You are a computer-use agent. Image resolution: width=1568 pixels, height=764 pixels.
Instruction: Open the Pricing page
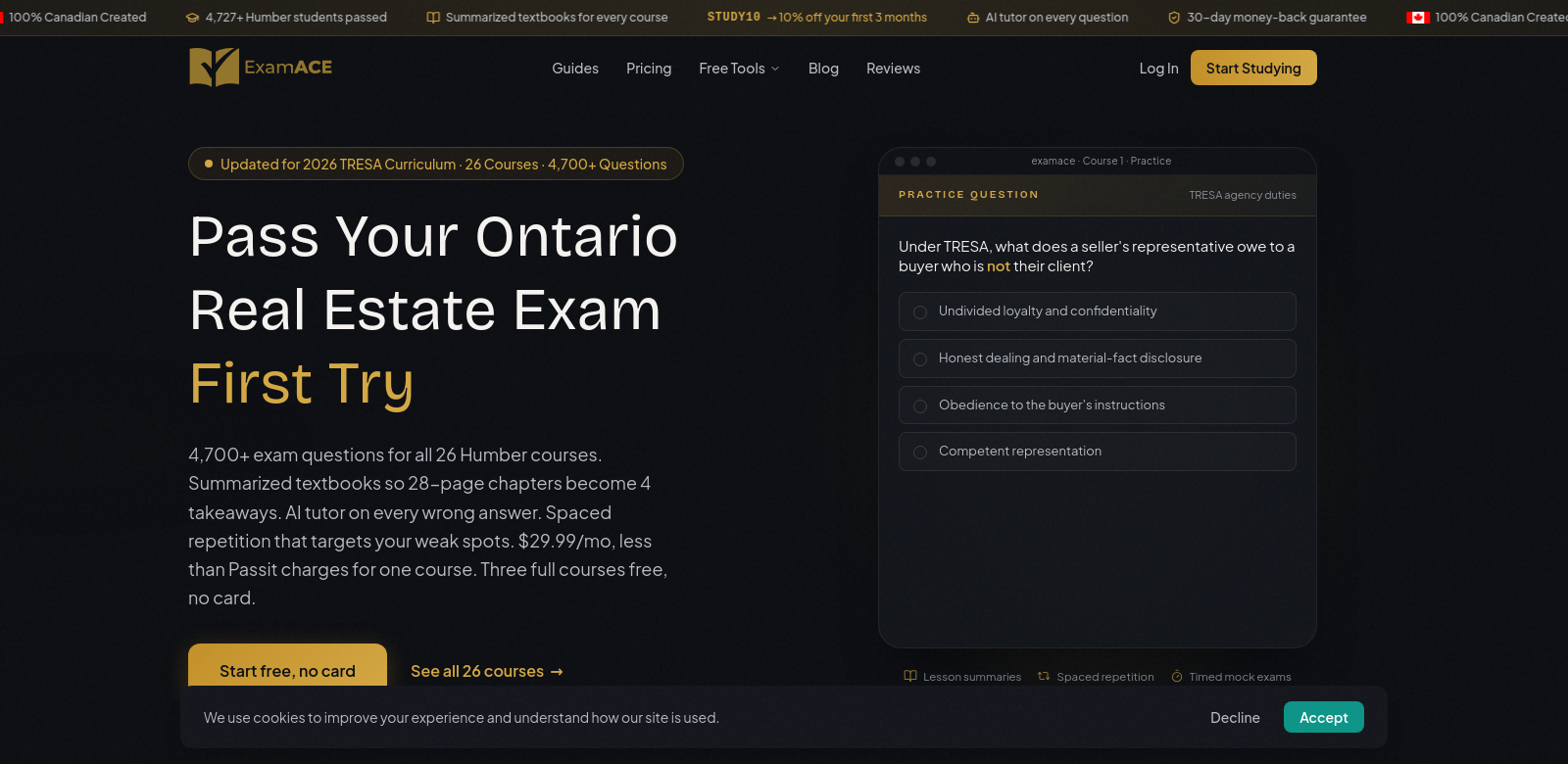click(x=649, y=69)
